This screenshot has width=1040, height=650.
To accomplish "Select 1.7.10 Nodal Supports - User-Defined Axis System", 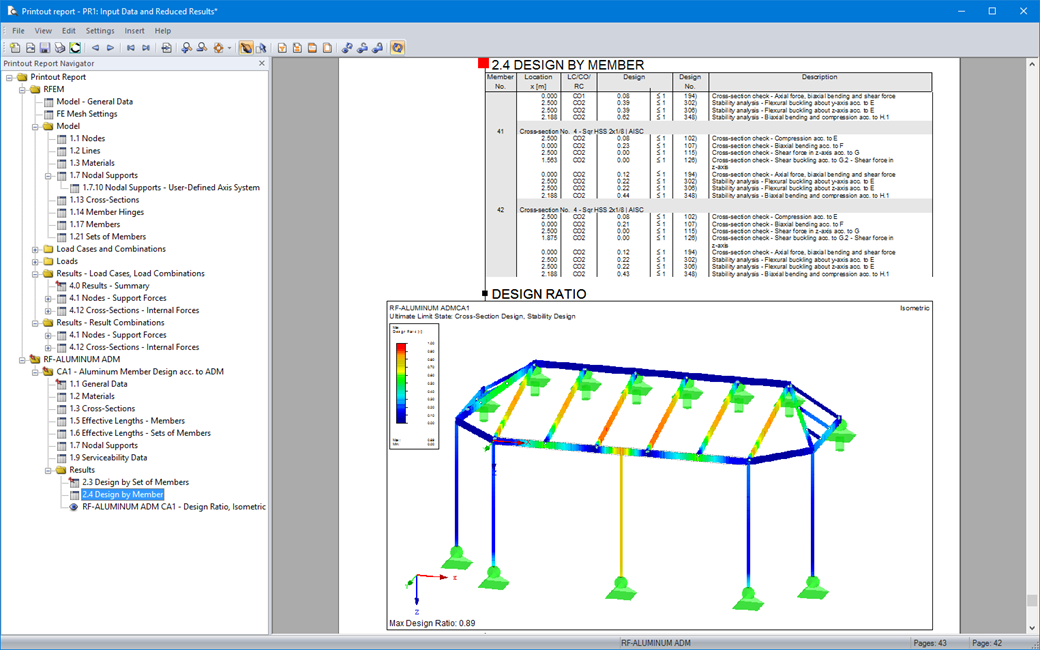I will pos(170,188).
